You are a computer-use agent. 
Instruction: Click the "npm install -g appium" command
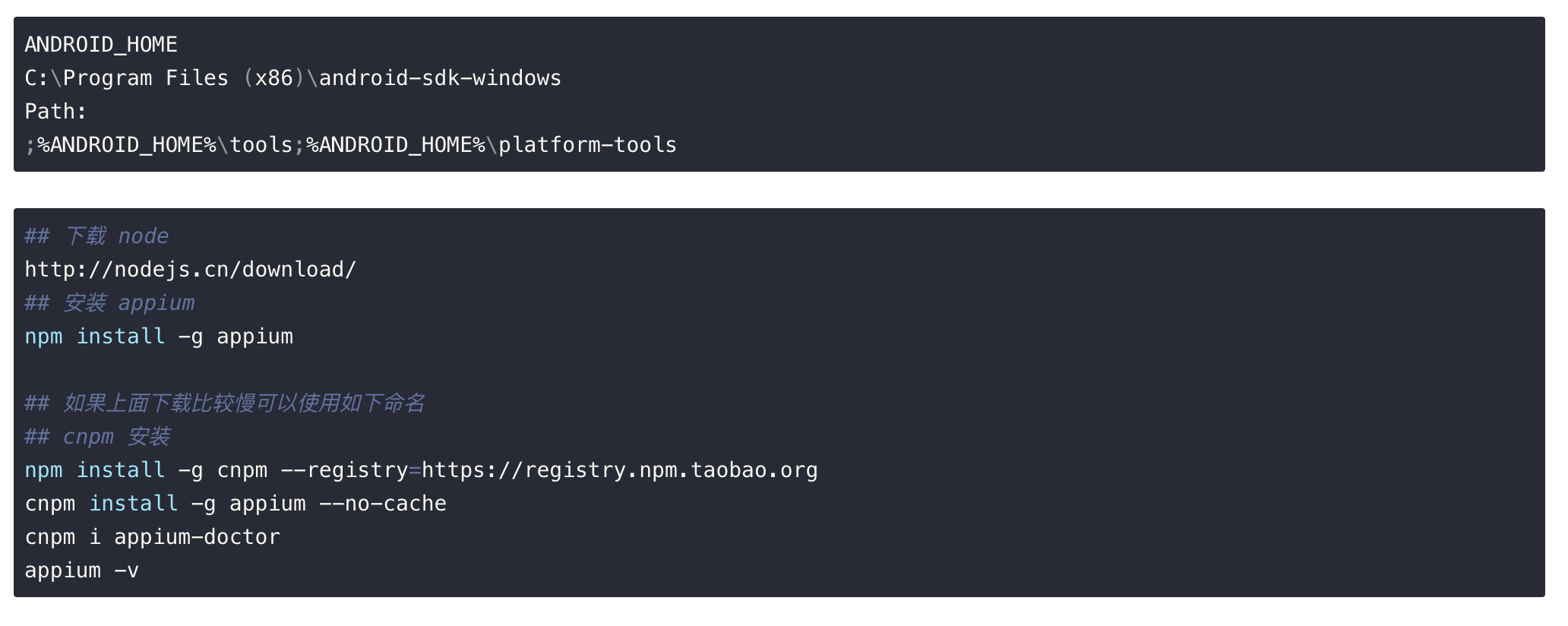coord(159,337)
